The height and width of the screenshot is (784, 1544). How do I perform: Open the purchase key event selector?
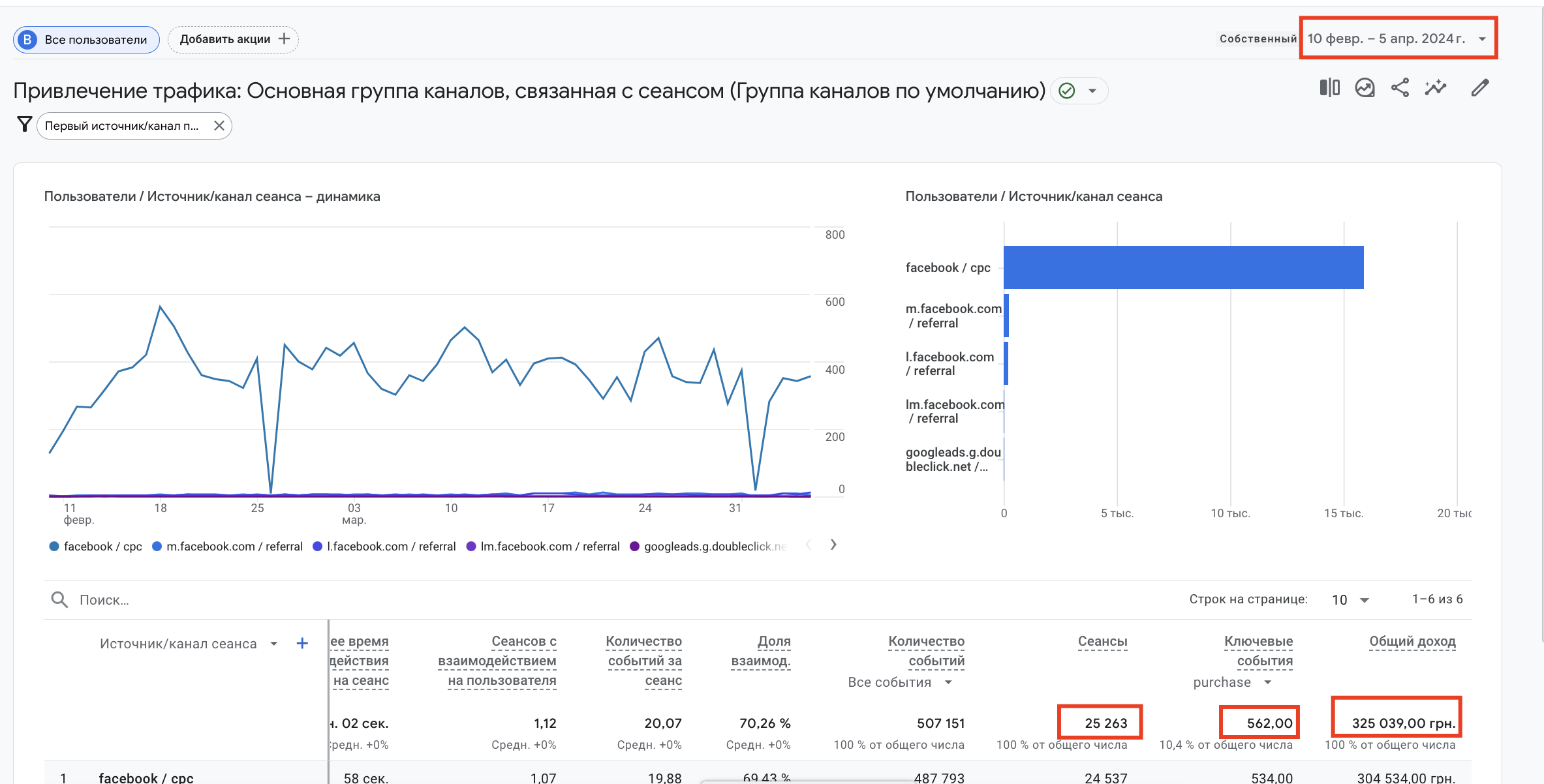[x=1232, y=682]
